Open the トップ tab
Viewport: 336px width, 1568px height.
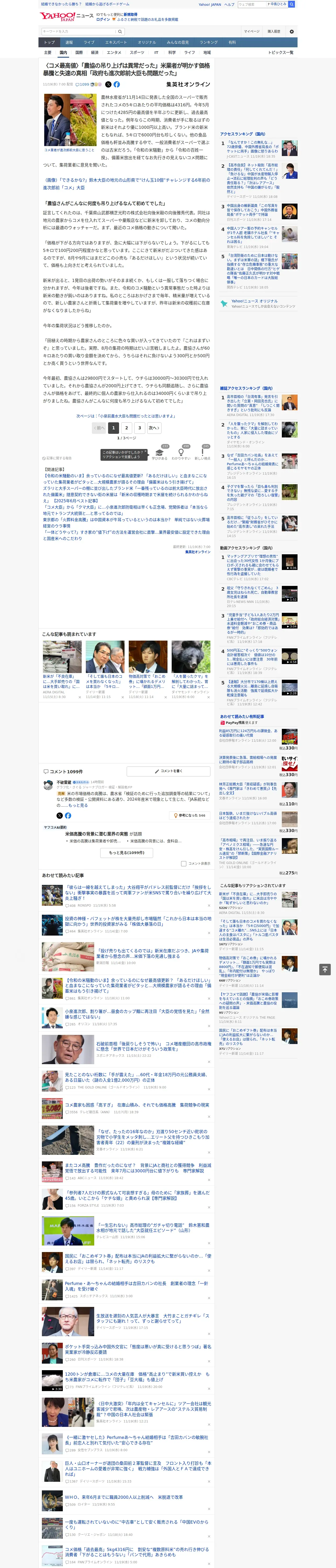(x=50, y=43)
